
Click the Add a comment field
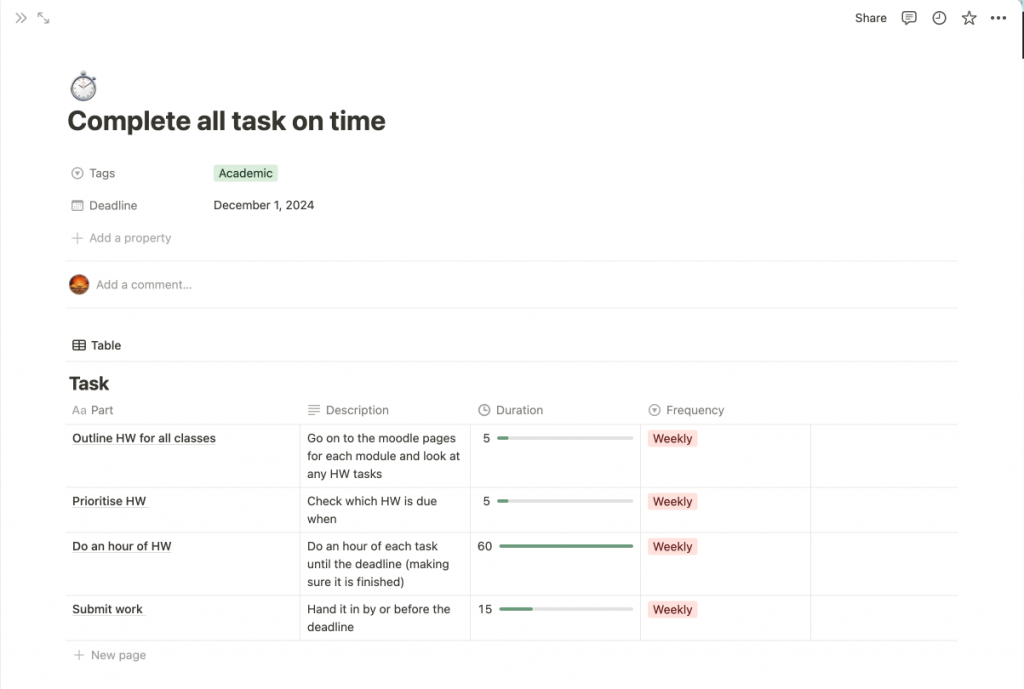click(x=144, y=285)
